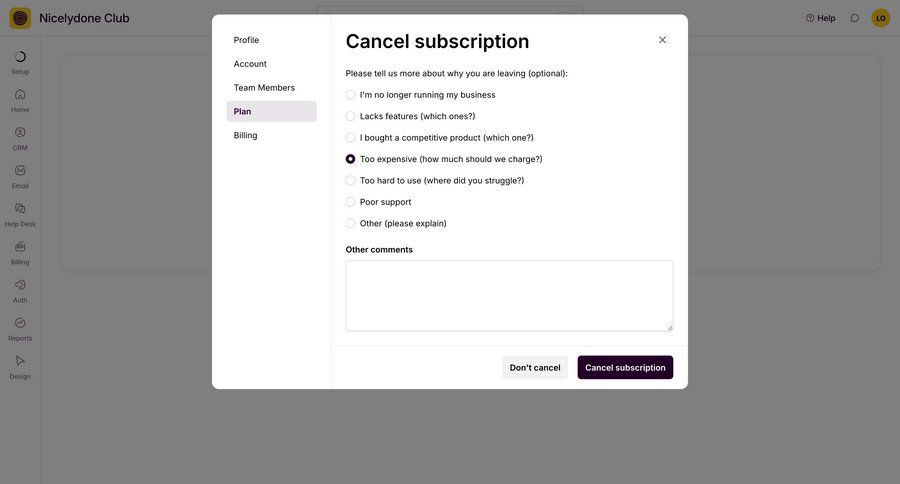Screen dimensions: 900x484
Task: Switch to the Profile settings tab
Action: (246, 40)
